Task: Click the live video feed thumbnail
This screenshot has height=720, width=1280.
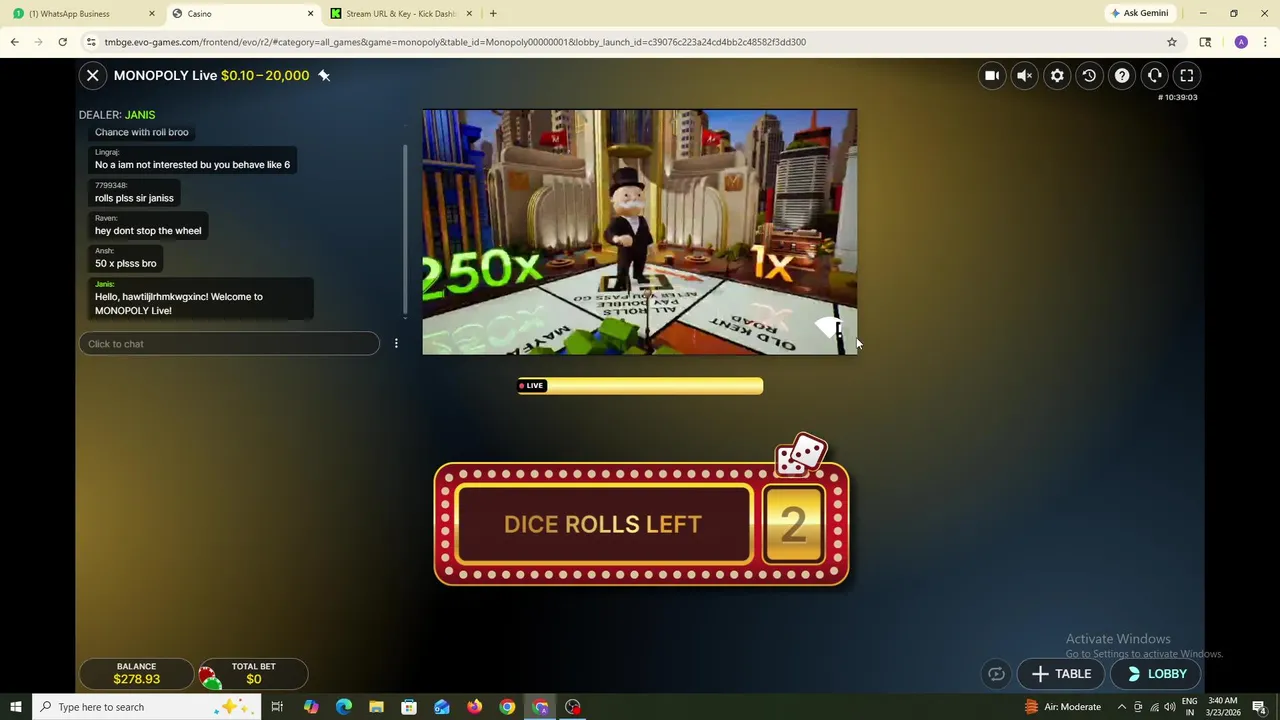Action: coord(639,232)
